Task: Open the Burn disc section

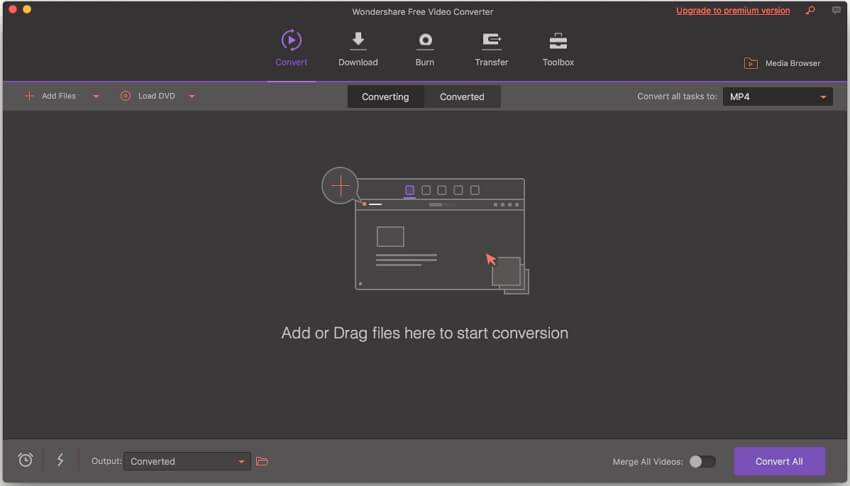Action: (425, 41)
